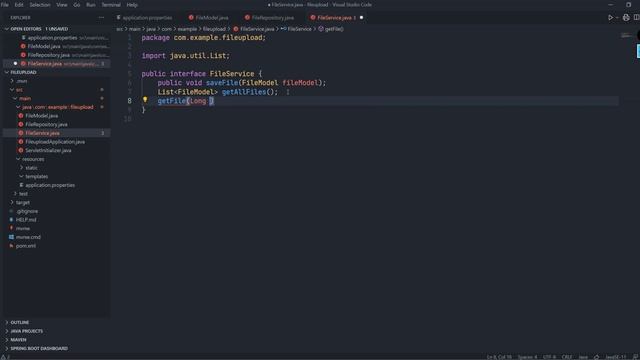Open the Help menu
The height and width of the screenshot is (360, 640).
132,5
